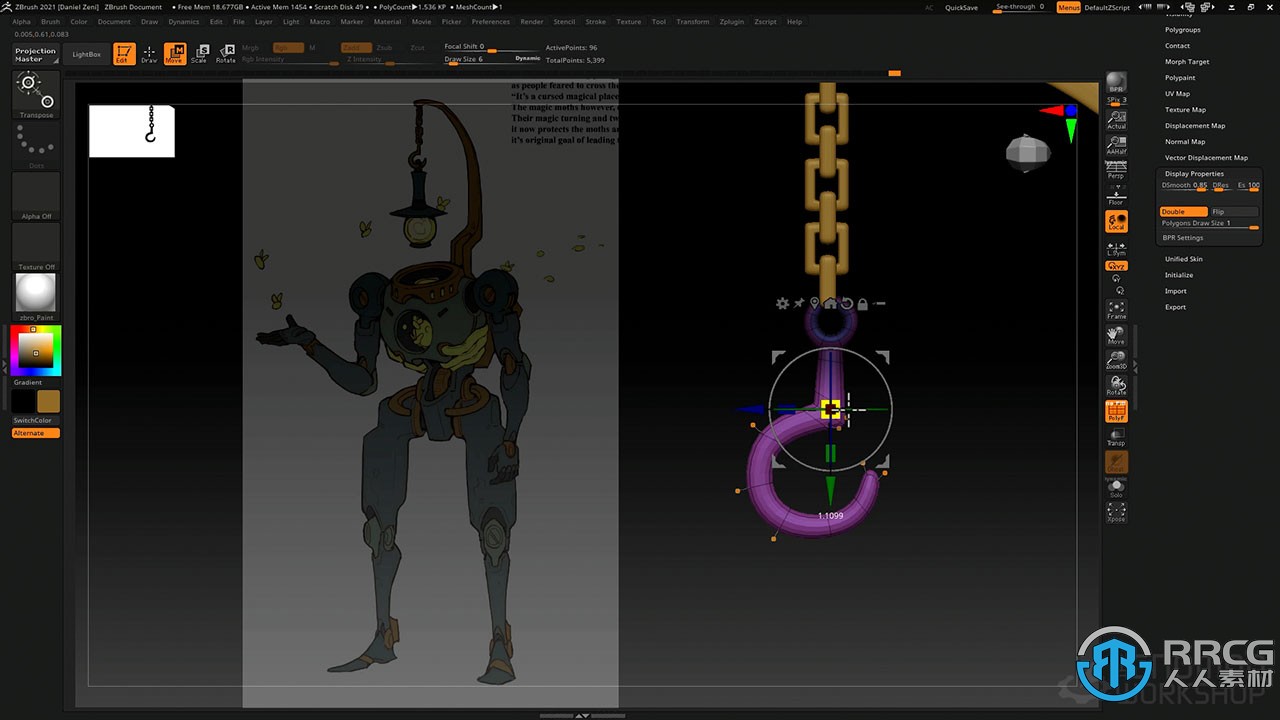This screenshot has height=720, width=1280.
Task: Click the Zoom3D icon
Action: click(1116, 360)
